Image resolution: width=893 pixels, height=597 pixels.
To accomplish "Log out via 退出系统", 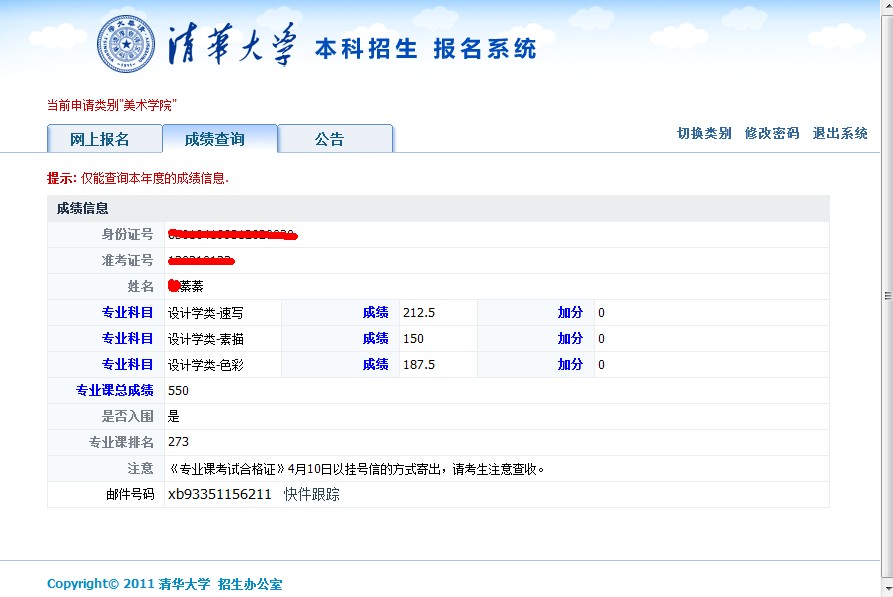I will [840, 133].
